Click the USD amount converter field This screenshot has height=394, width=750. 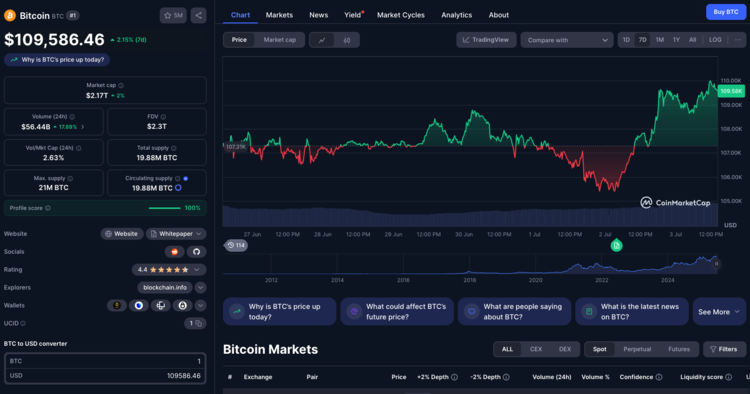(x=105, y=376)
